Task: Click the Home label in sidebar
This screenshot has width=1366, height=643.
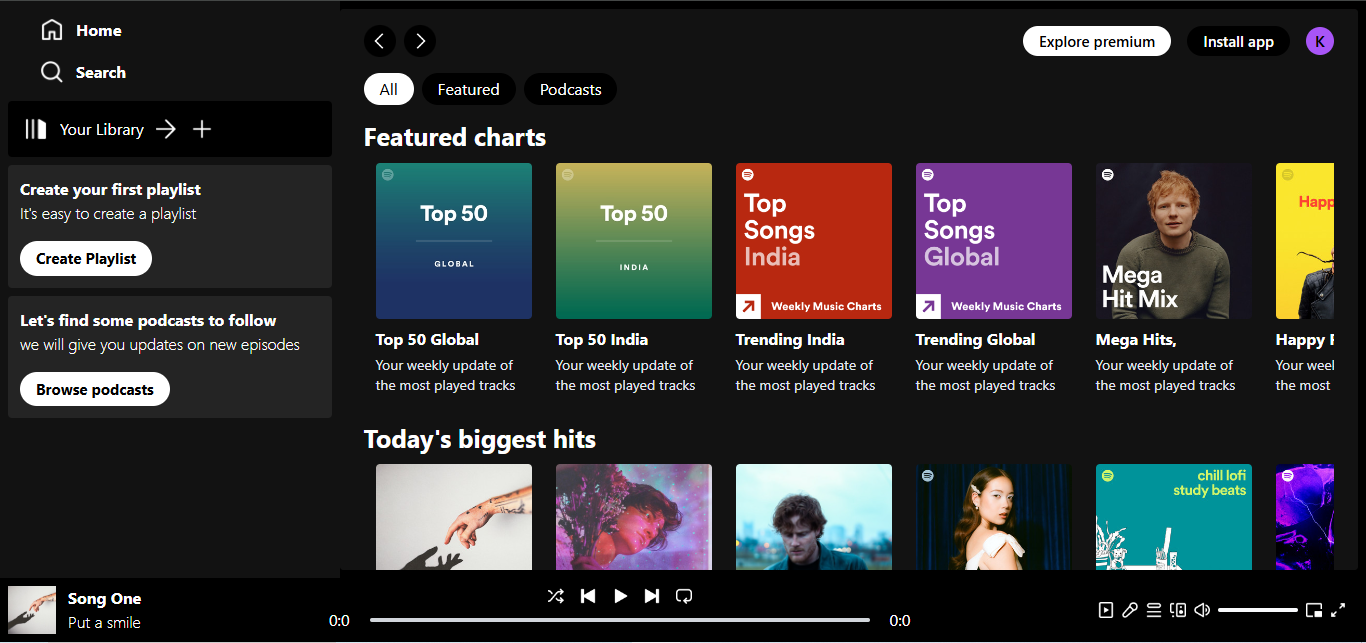Action: coord(99,30)
